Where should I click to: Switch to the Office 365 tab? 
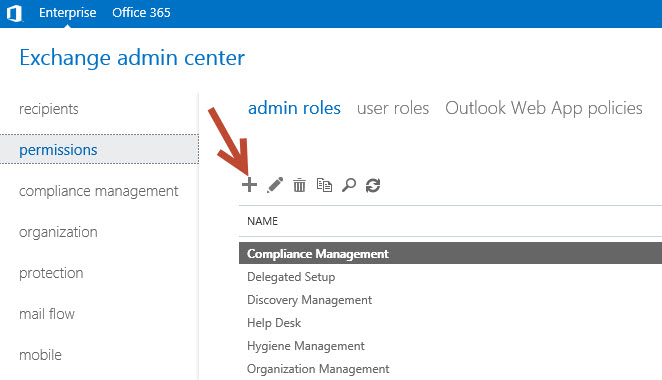[141, 13]
